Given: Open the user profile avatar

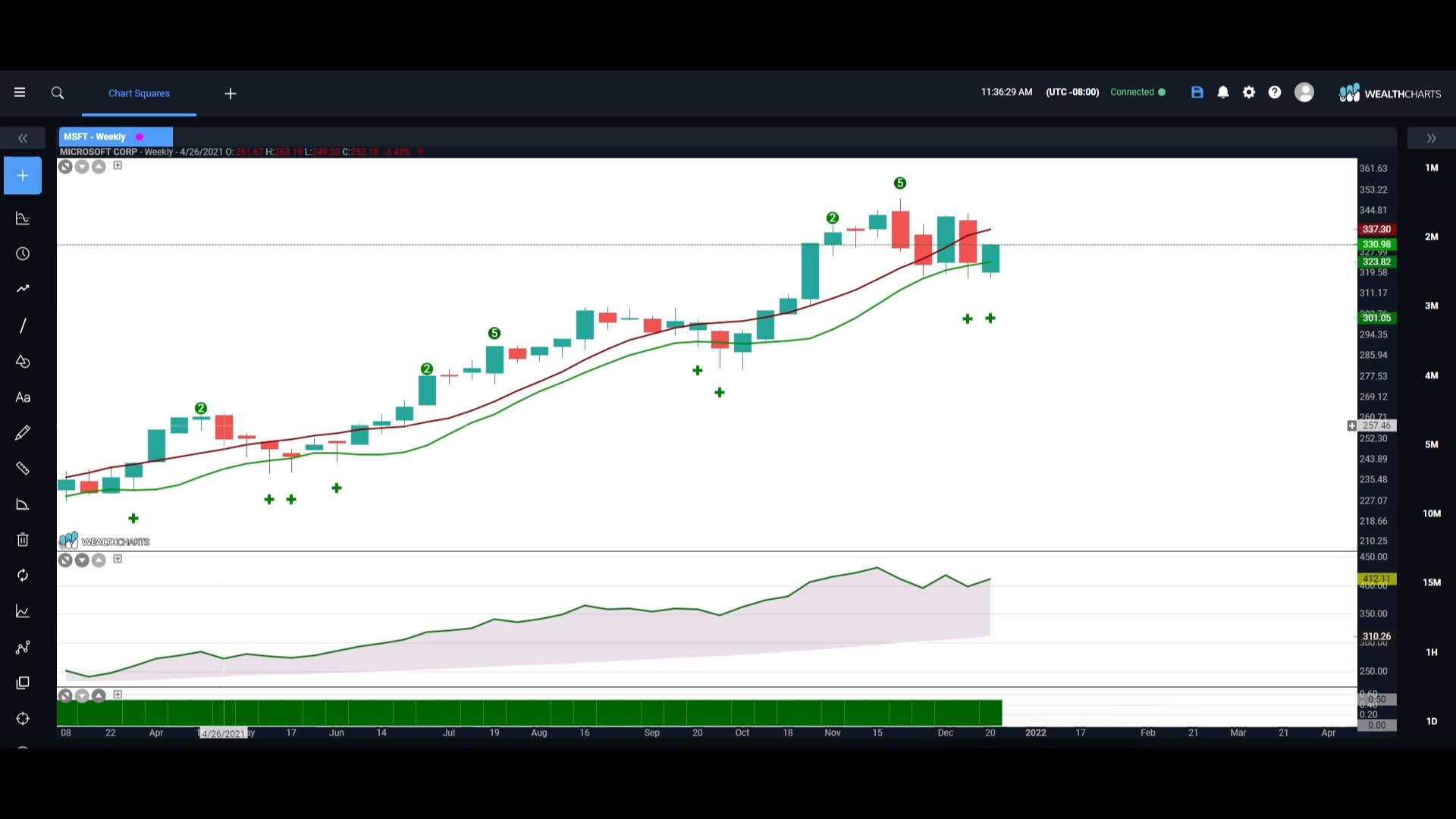Looking at the screenshot, I should point(1304,93).
